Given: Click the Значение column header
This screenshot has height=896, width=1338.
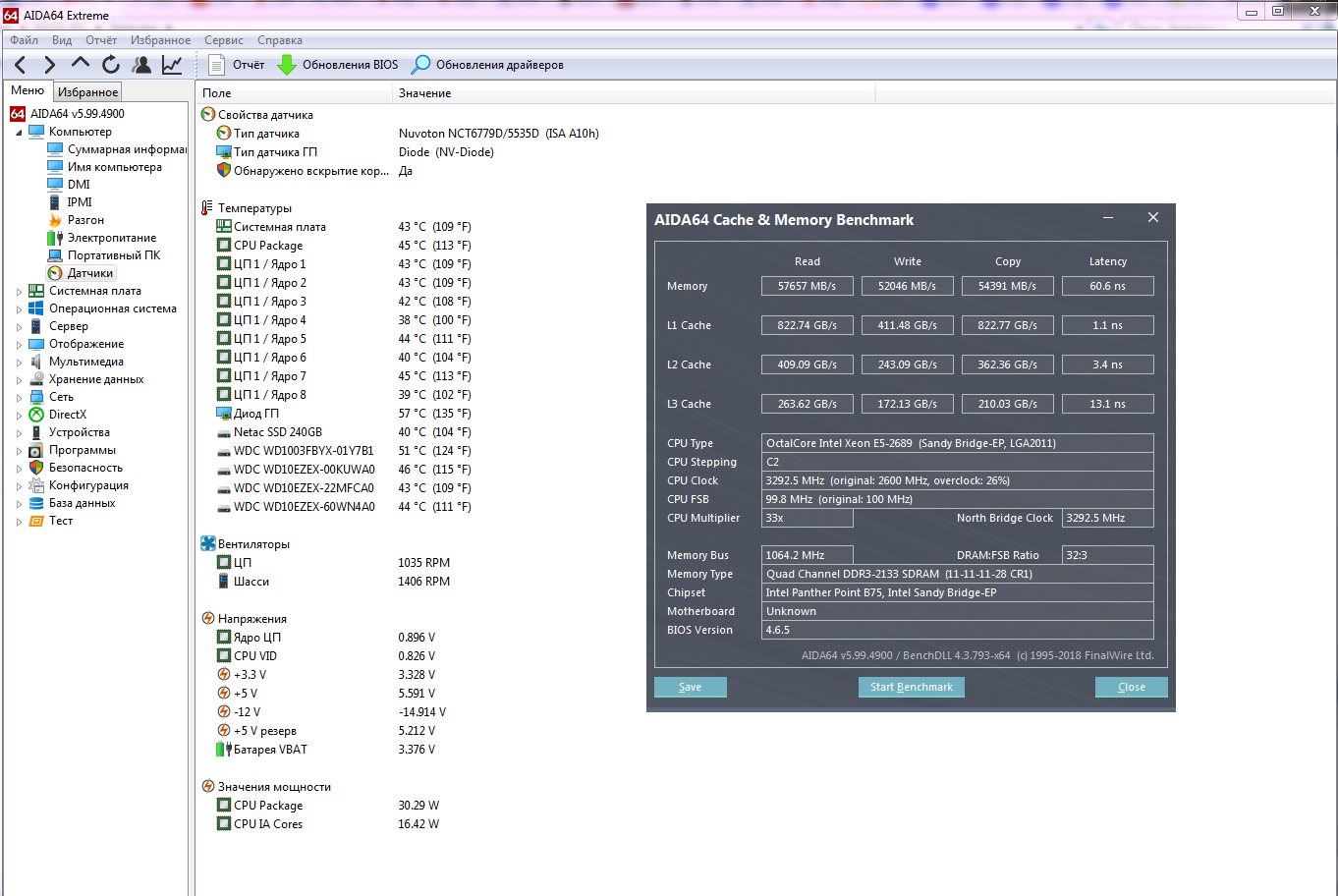Looking at the screenshot, I should click(x=634, y=93).
